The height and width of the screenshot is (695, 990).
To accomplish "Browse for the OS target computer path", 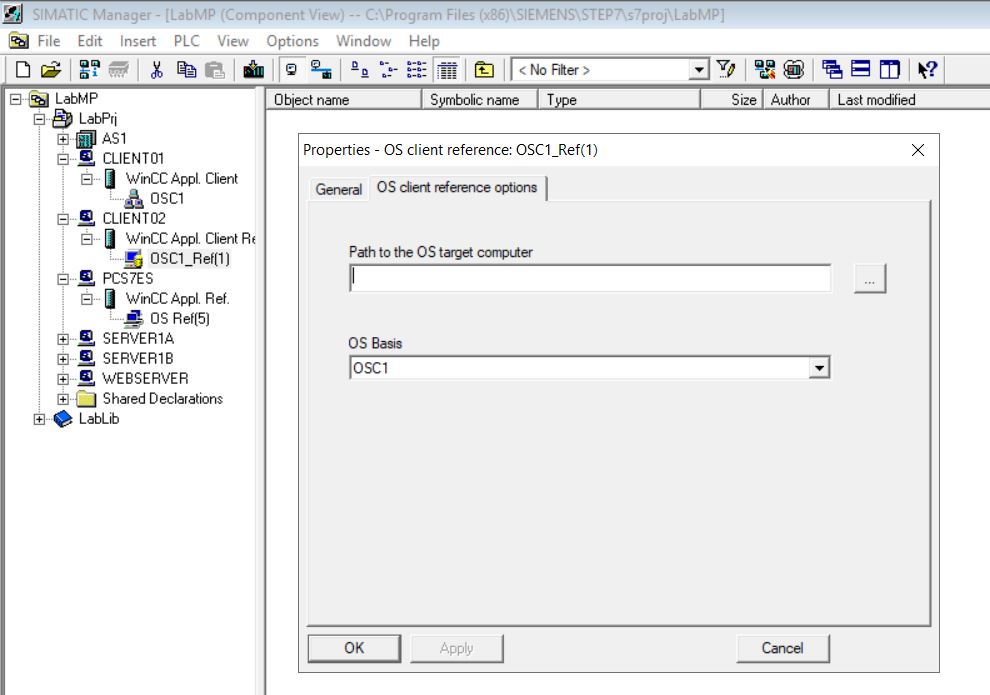I will 869,278.
